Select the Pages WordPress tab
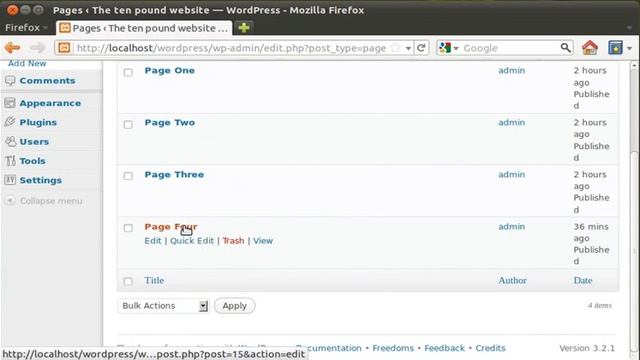Image resolution: width=640 pixels, height=360 pixels. point(144,28)
